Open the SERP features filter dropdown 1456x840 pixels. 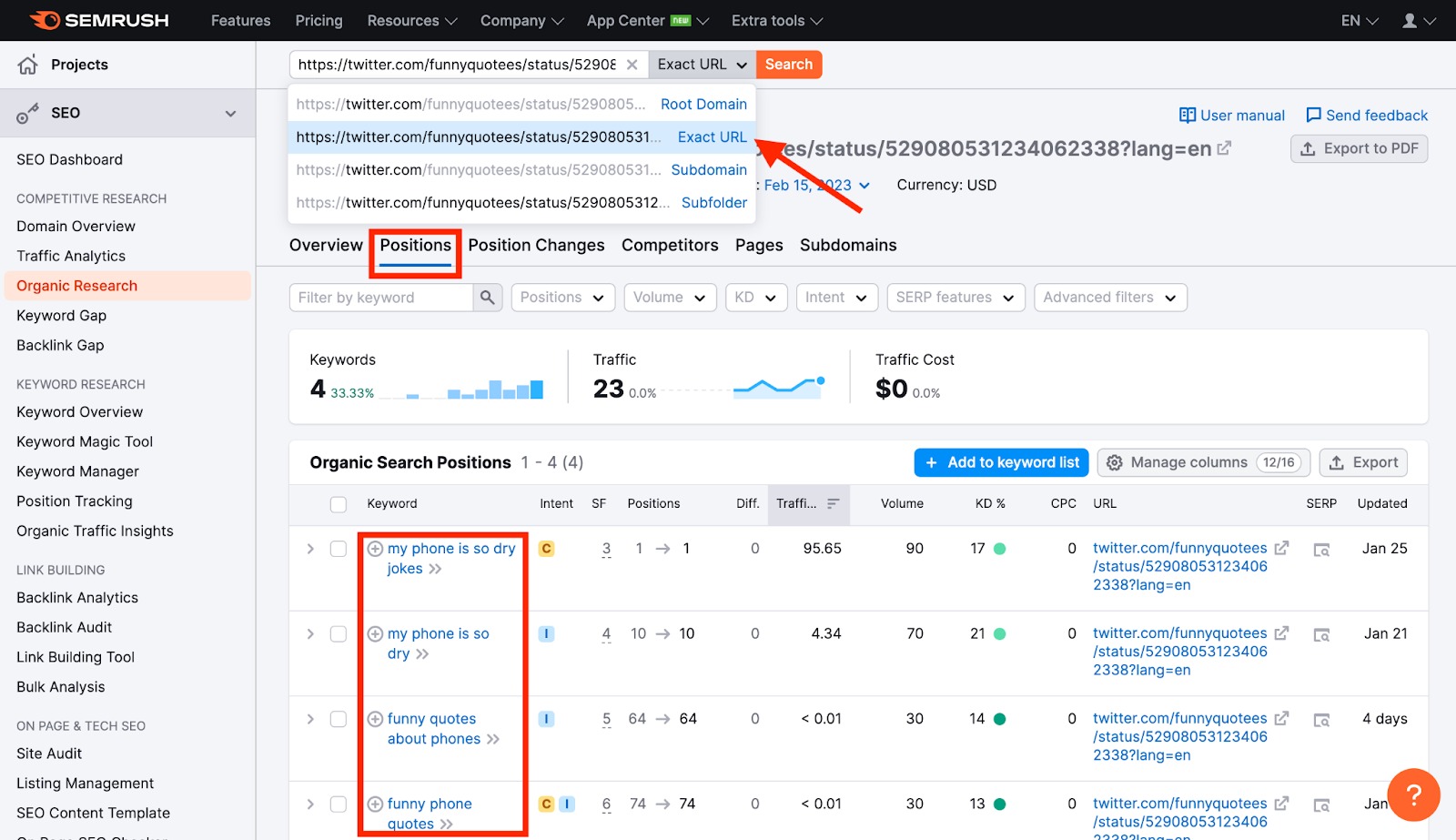click(955, 298)
